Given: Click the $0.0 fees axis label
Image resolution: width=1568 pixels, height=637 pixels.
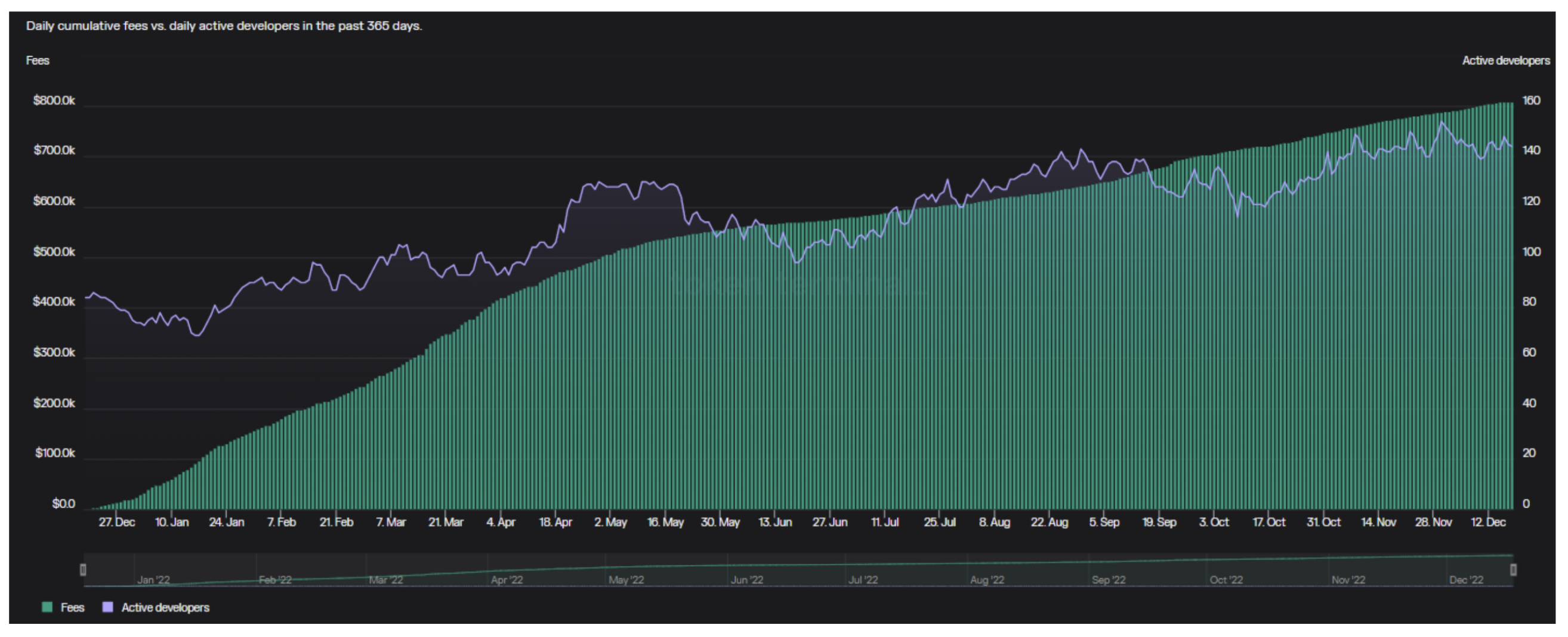Looking at the screenshot, I should point(63,504).
